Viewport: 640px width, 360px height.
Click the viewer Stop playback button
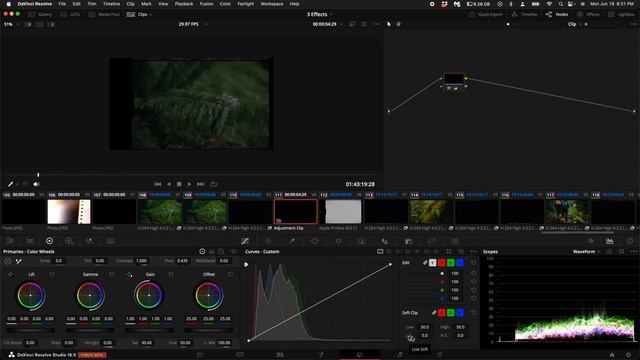click(179, 184)
